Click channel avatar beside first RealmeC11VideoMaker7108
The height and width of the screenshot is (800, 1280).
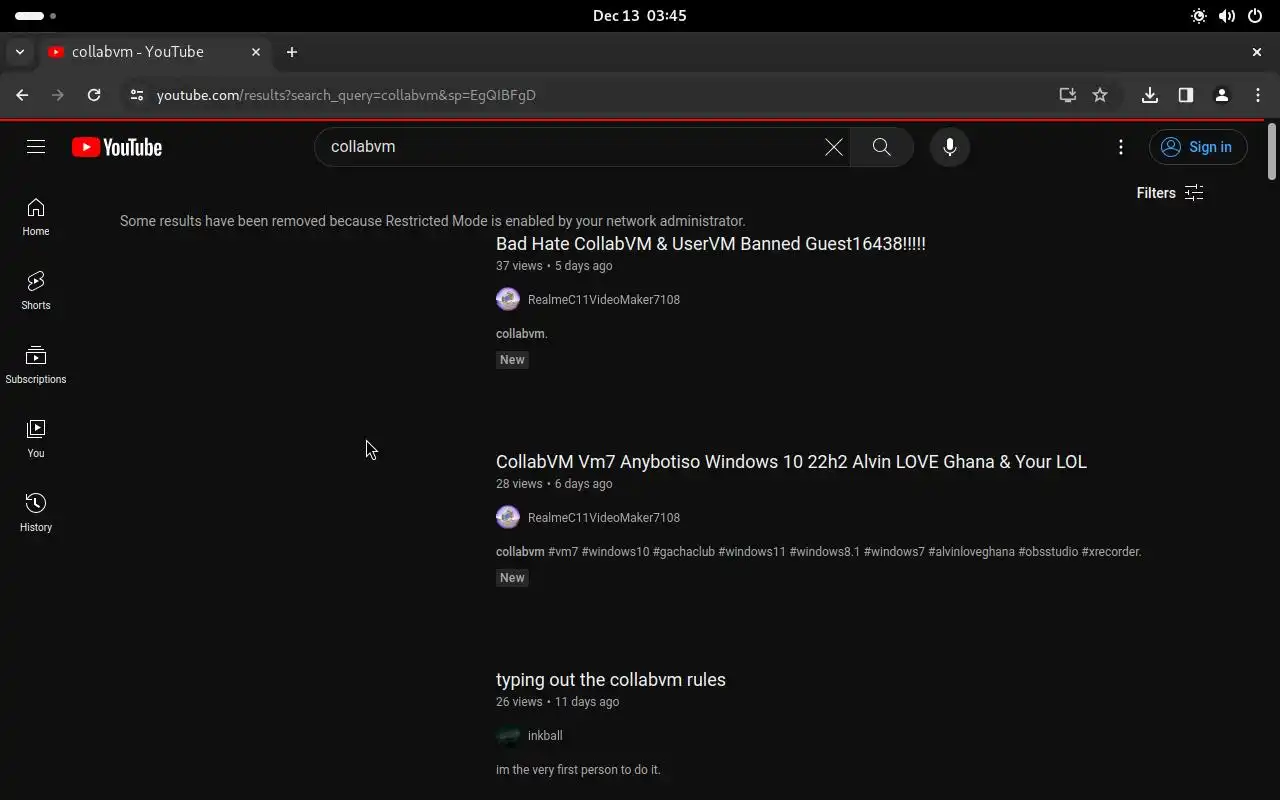(x=508, y=299)
